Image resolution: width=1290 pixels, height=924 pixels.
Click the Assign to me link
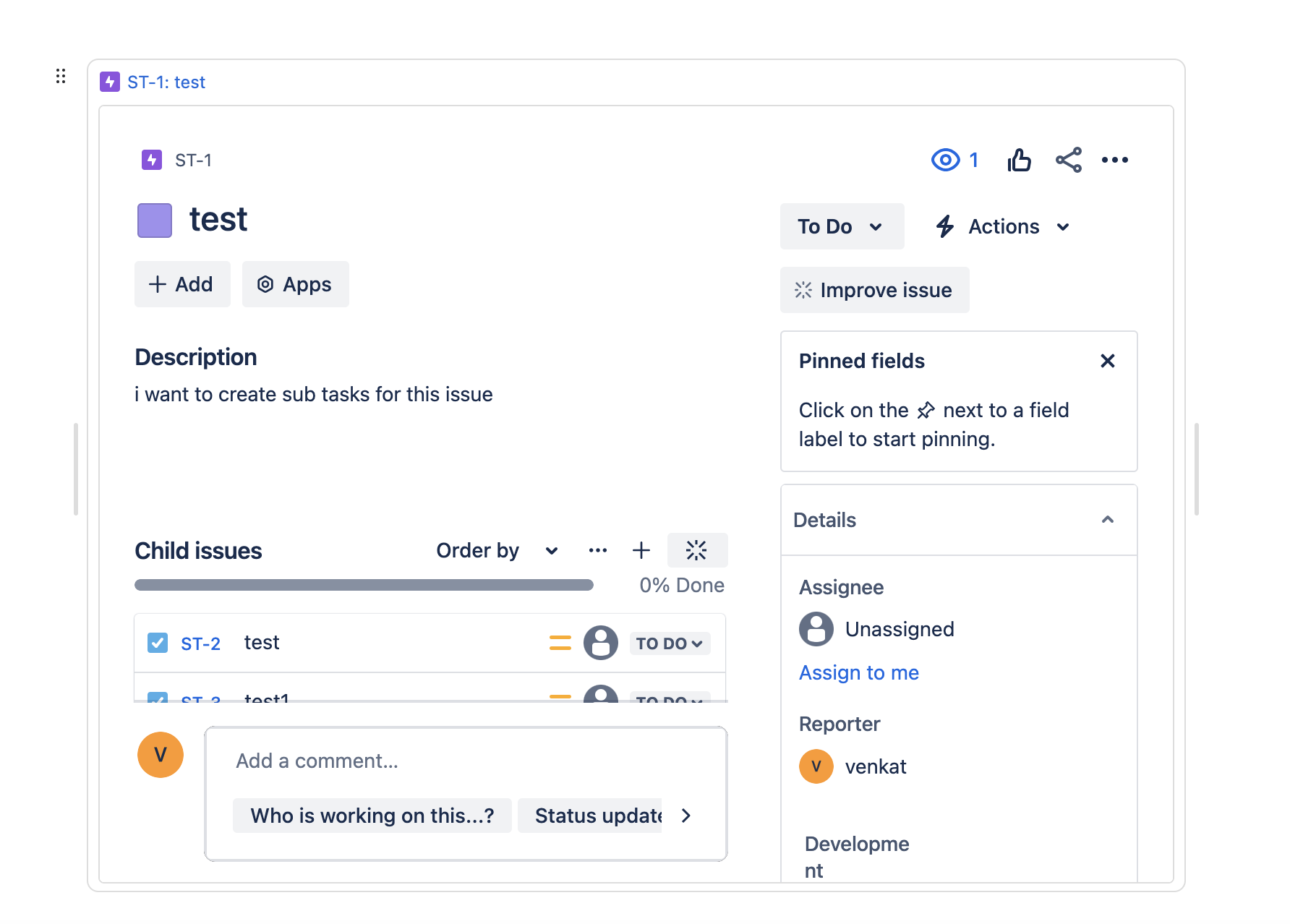858,672
